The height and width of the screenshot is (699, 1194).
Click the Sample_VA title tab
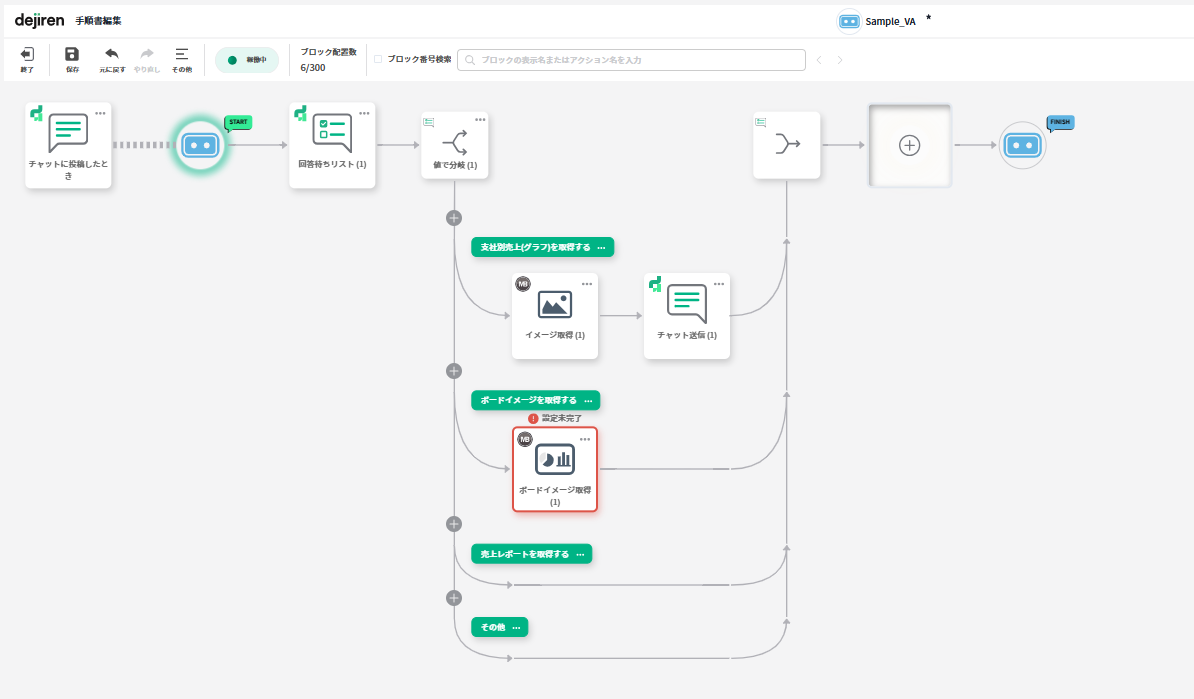[890, 21]
